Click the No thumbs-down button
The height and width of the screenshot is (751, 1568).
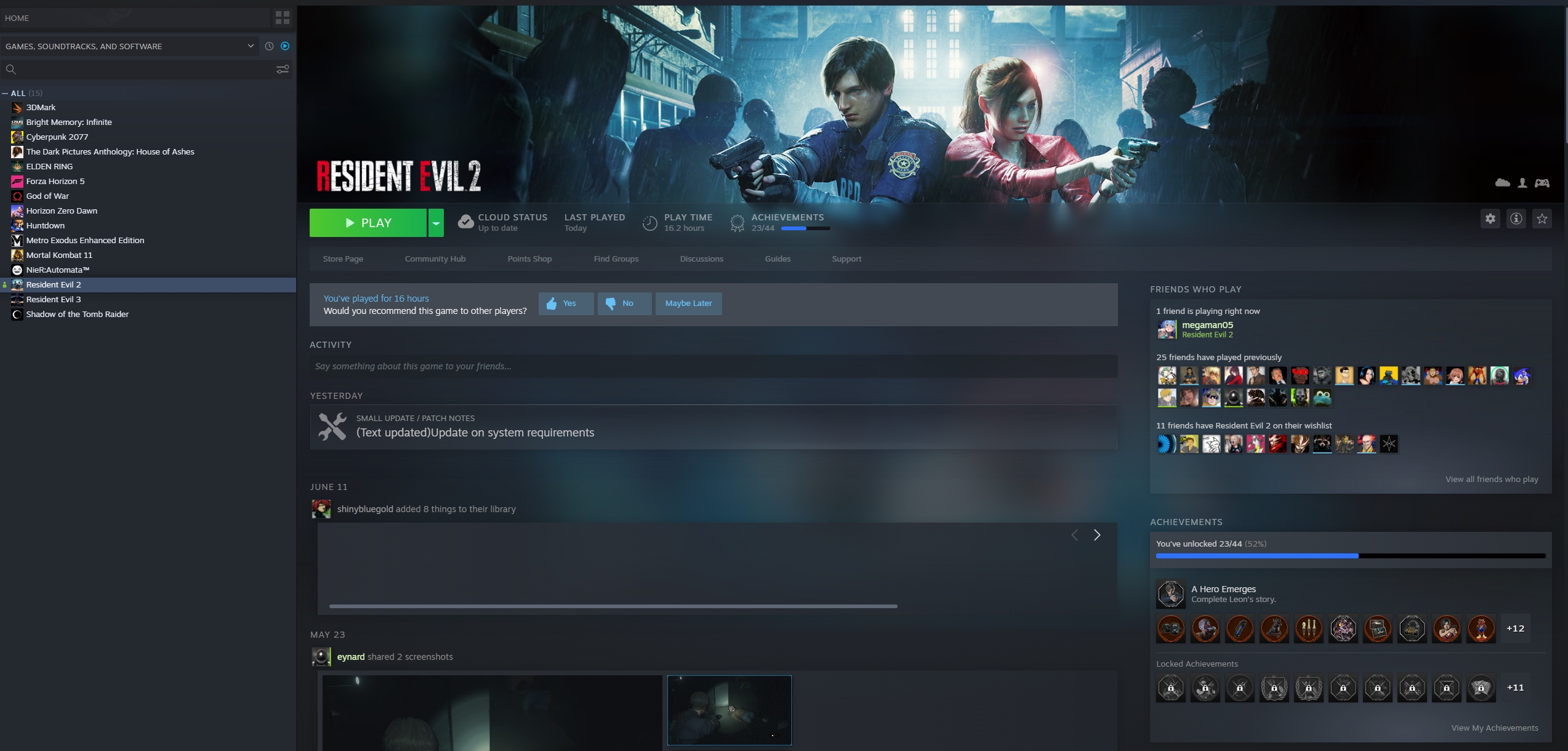(624, 303)
